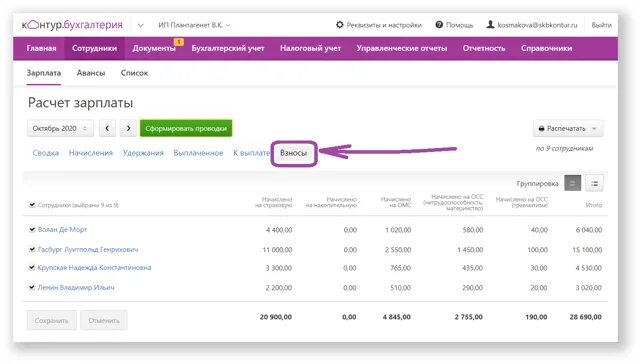The image size is (640, 364).
Task: Select the grouped view icon
Action: tap(572, 183)
